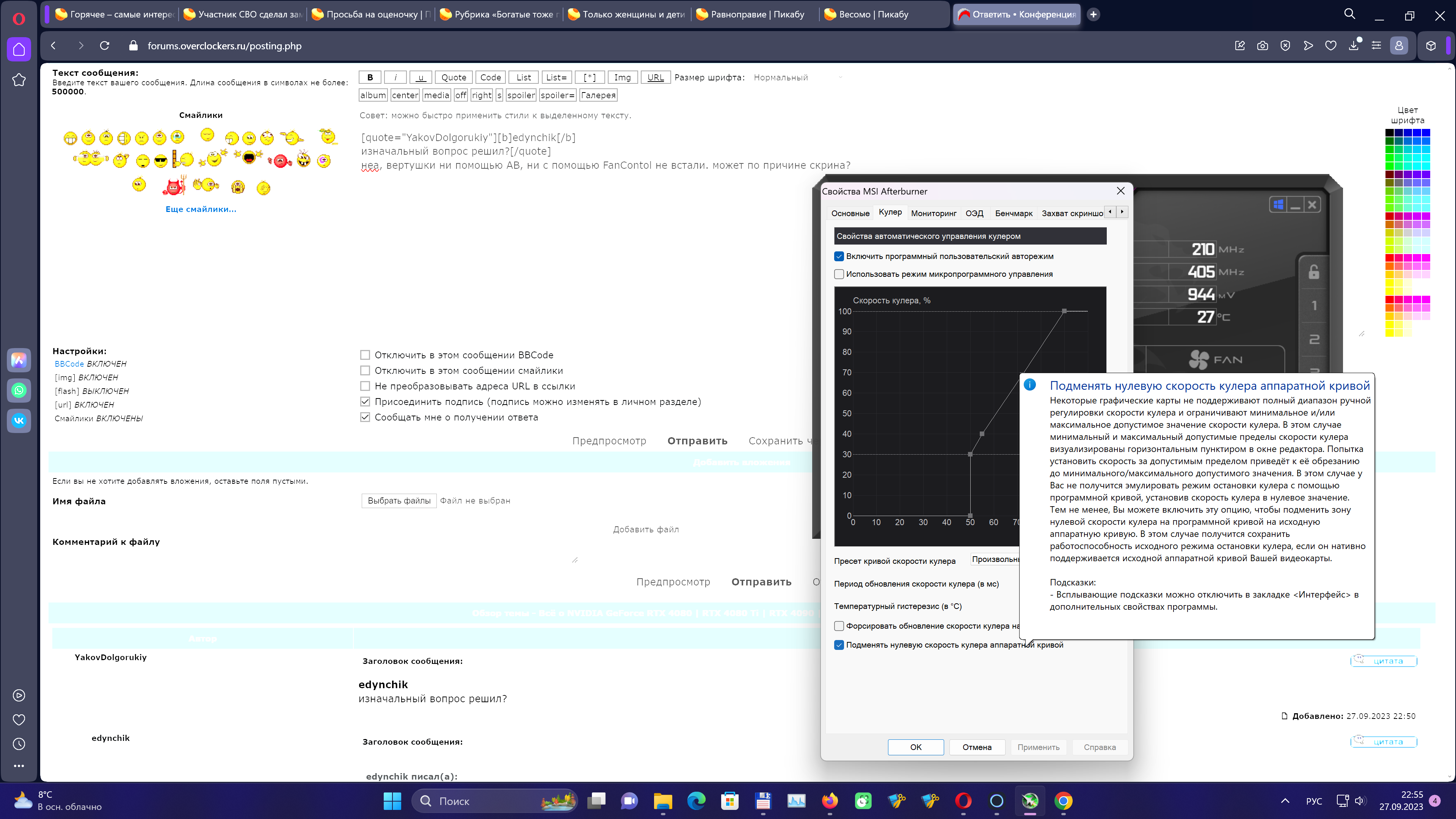This screenshot has height=819, width=1456.
Task: Open the fan curve preset combo box
Action: tap(995, 560)
